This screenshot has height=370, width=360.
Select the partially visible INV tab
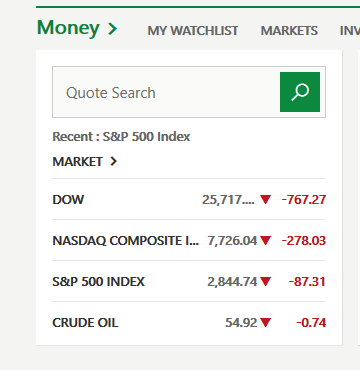point(350,31)
